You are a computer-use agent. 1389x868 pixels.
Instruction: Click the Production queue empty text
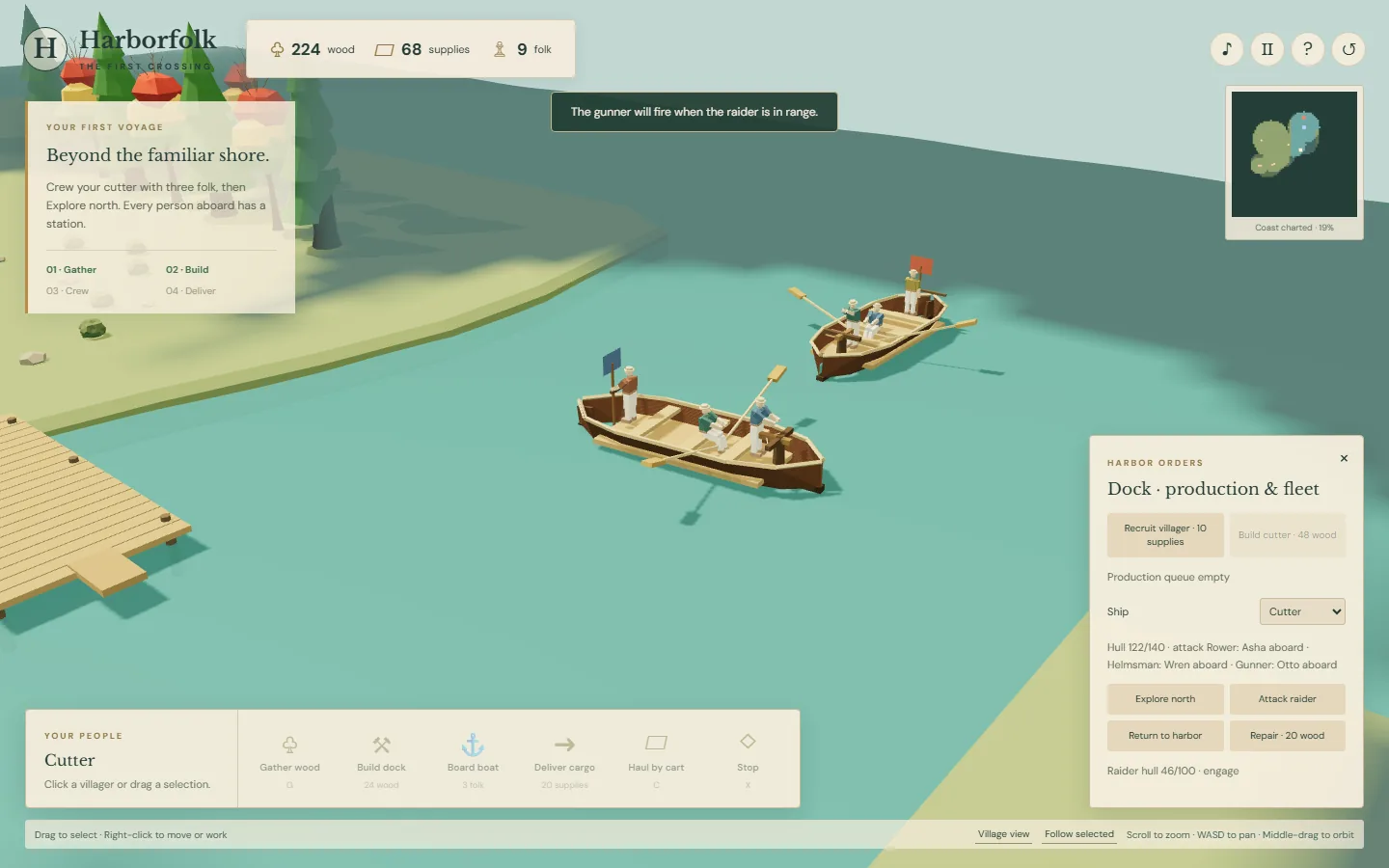pyautogui.click(x=1168, y=577)
